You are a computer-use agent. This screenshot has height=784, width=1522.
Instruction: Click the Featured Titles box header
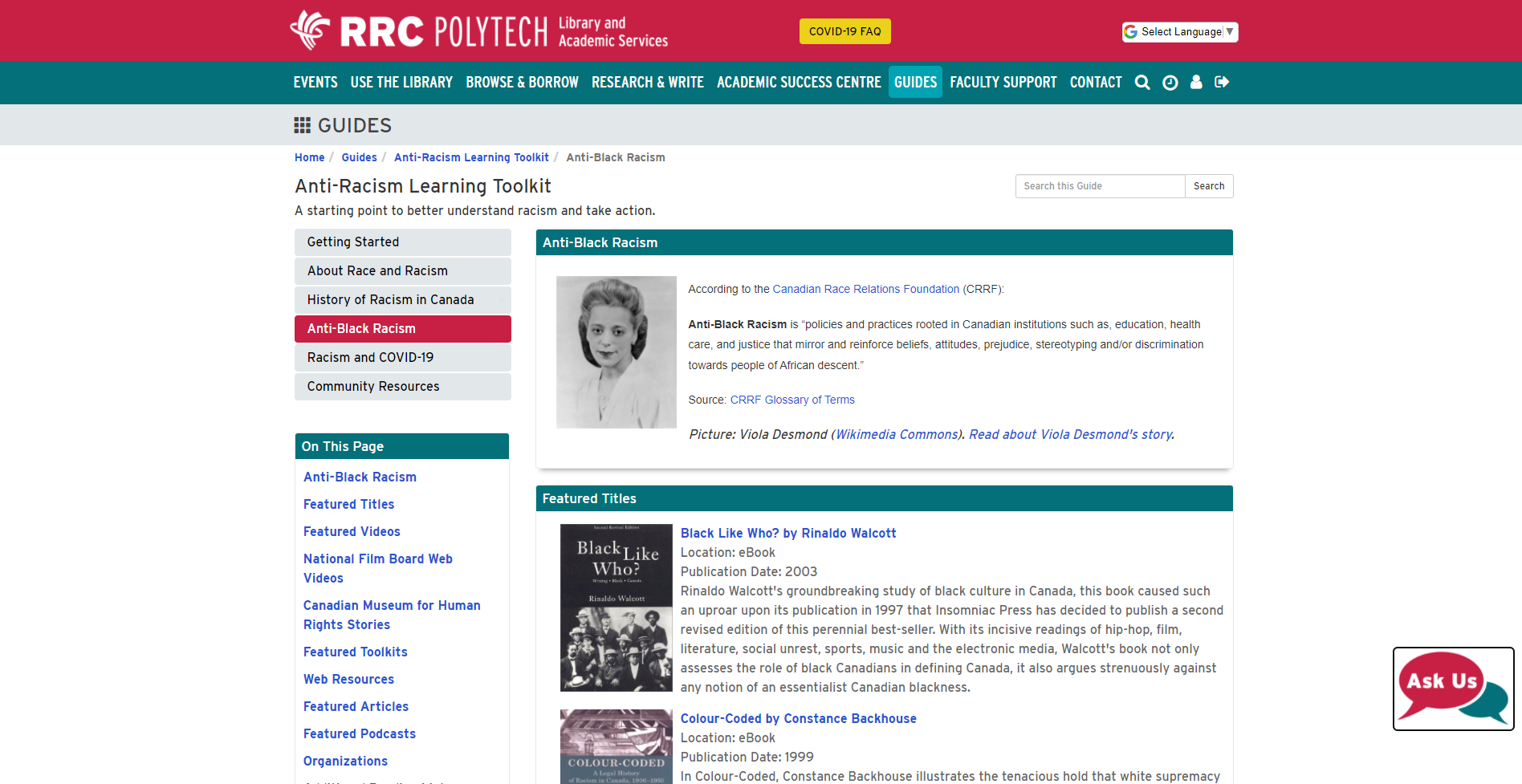click(885, 498)
